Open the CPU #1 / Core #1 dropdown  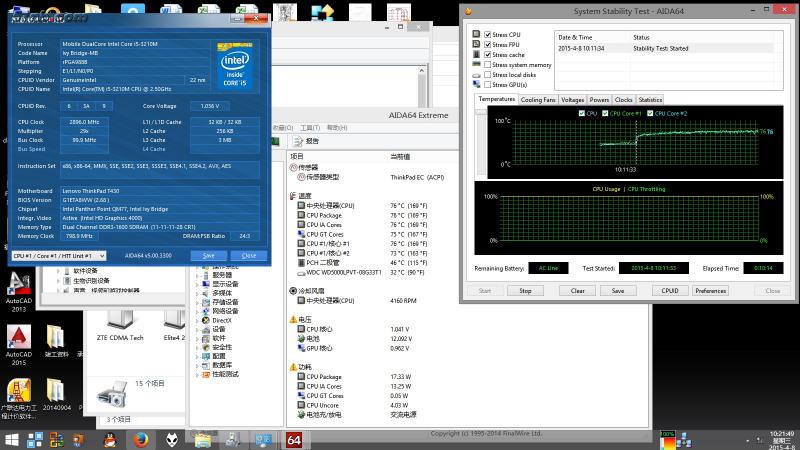pyautogui.click(x=58, y=256)
